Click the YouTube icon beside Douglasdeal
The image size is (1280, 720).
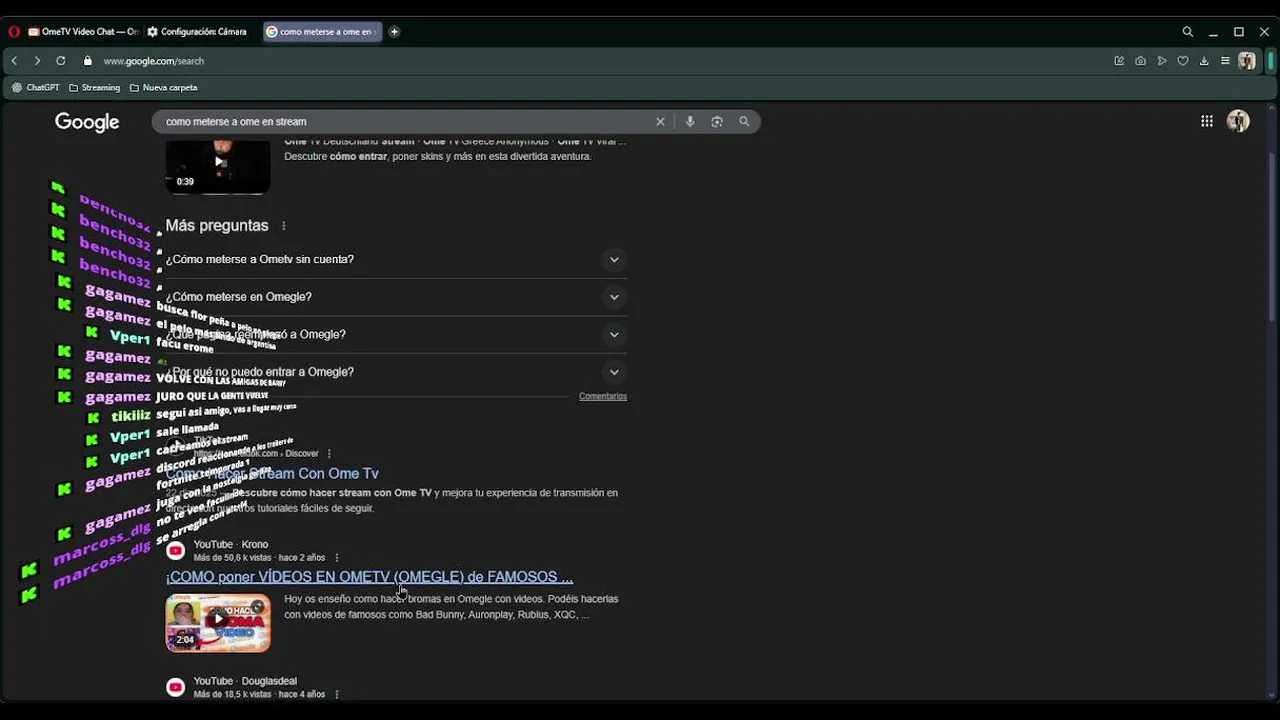(176, 687)
